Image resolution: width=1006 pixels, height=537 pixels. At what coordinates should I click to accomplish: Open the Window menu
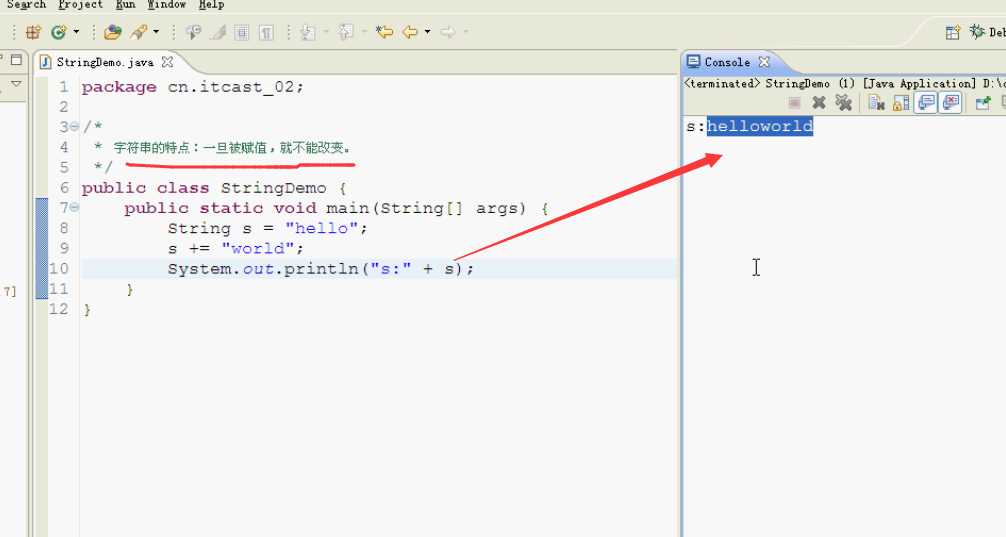click(167, 4)
